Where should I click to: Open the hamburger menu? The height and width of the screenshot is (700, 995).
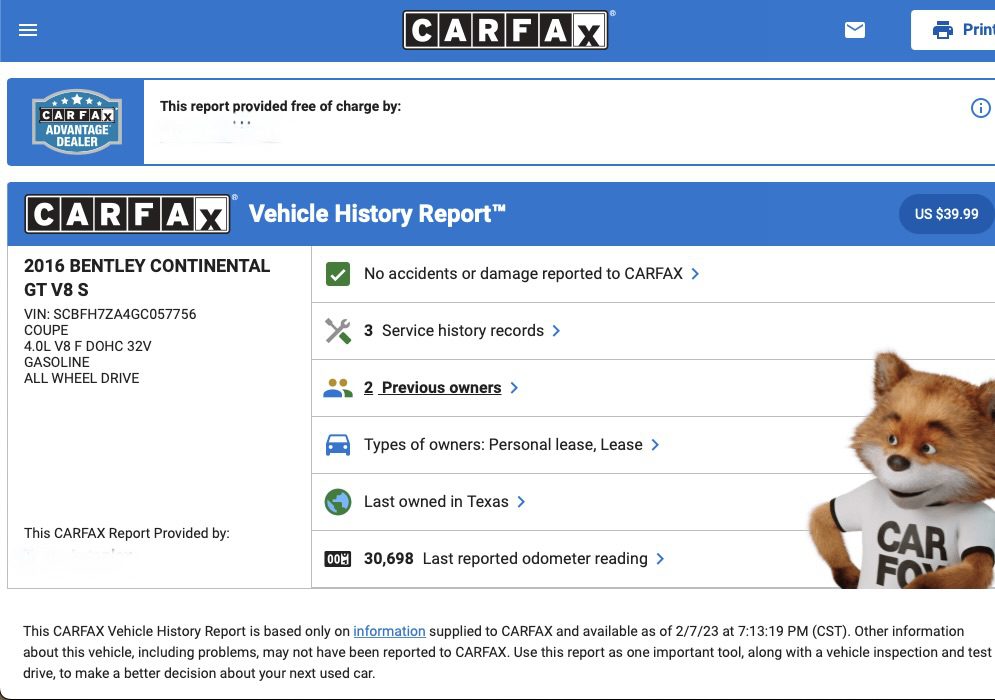coord(28,30)
